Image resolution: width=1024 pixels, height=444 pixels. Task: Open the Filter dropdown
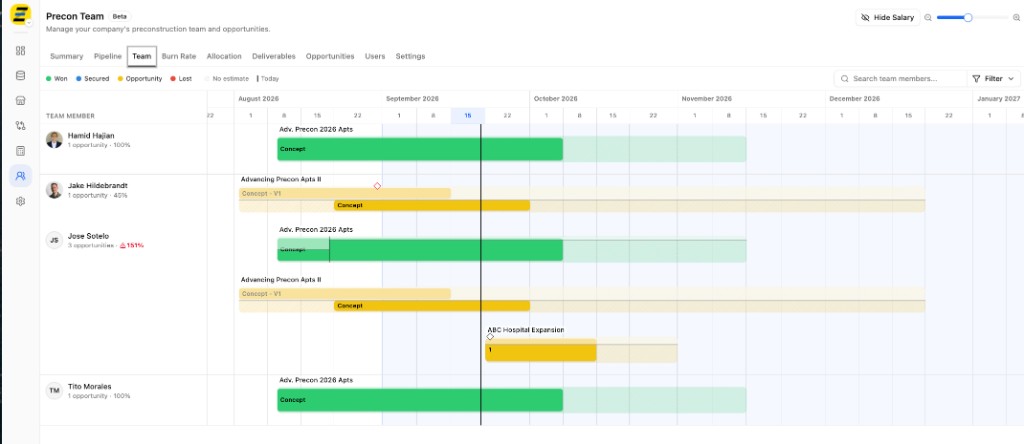993,78
